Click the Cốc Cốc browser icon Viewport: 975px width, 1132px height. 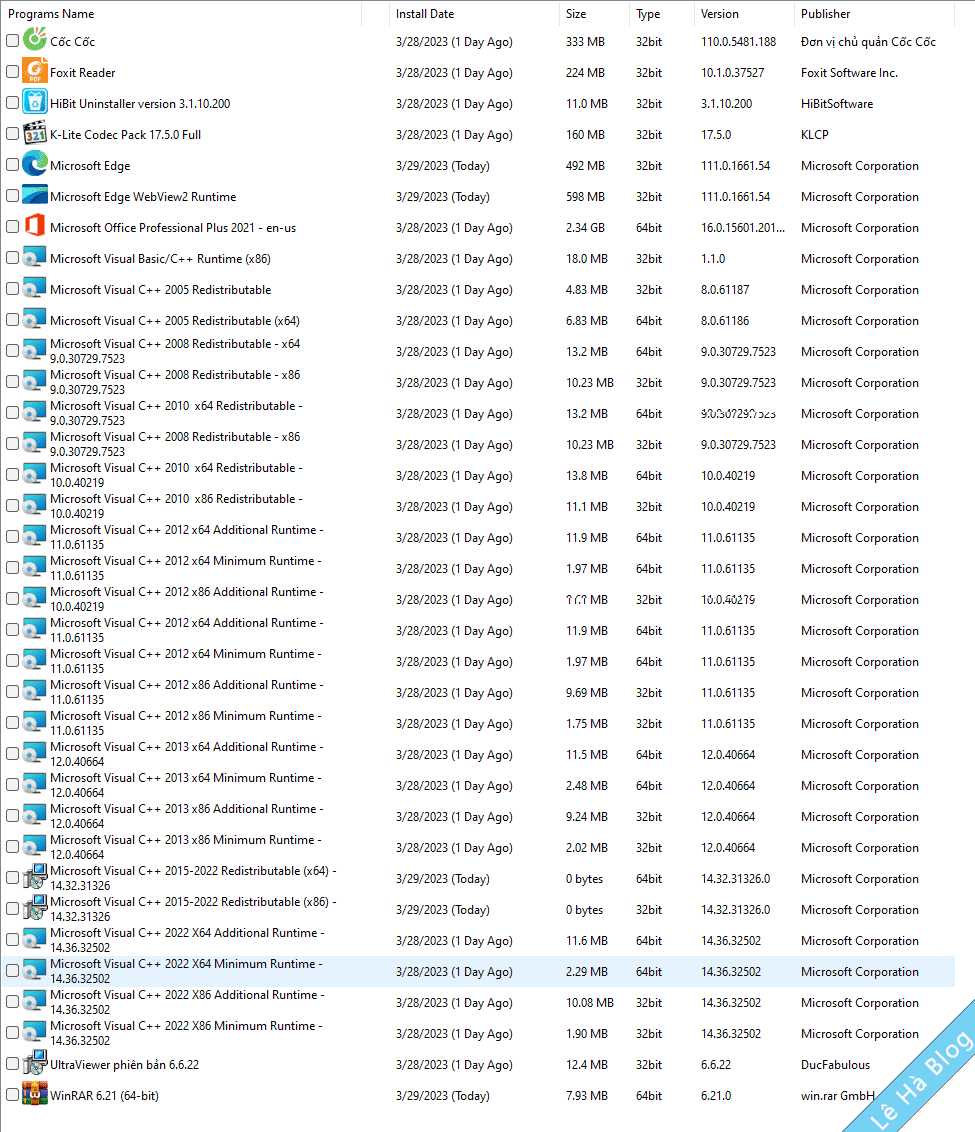click(x=35, y=39)
